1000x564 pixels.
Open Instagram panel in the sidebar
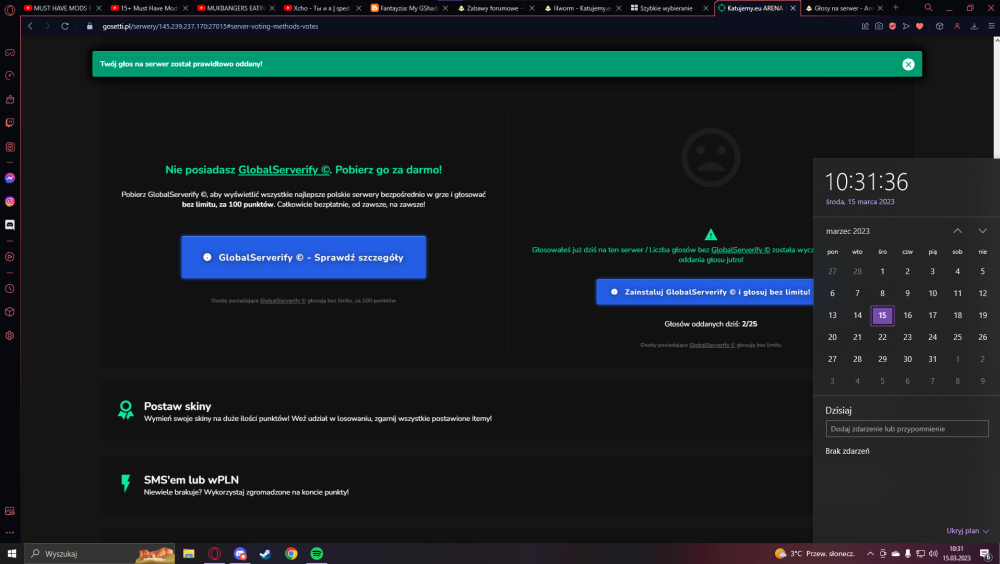(x=10, y=202)
